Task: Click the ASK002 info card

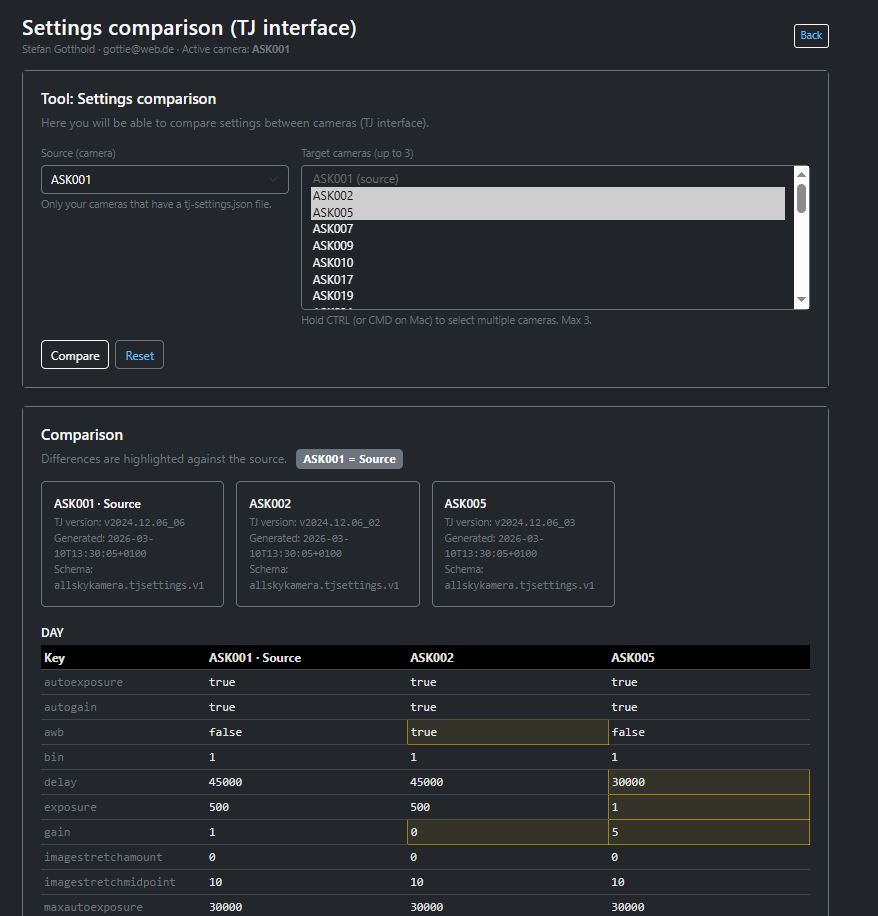Action: (328, 544)
